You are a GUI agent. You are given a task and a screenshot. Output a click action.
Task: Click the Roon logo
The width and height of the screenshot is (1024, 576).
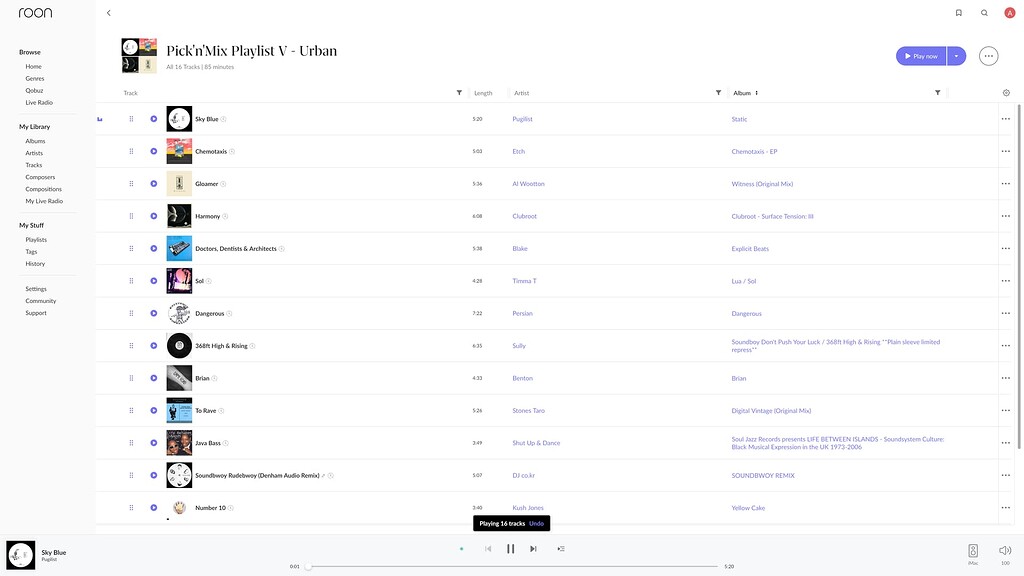click(x=35, y=13)
